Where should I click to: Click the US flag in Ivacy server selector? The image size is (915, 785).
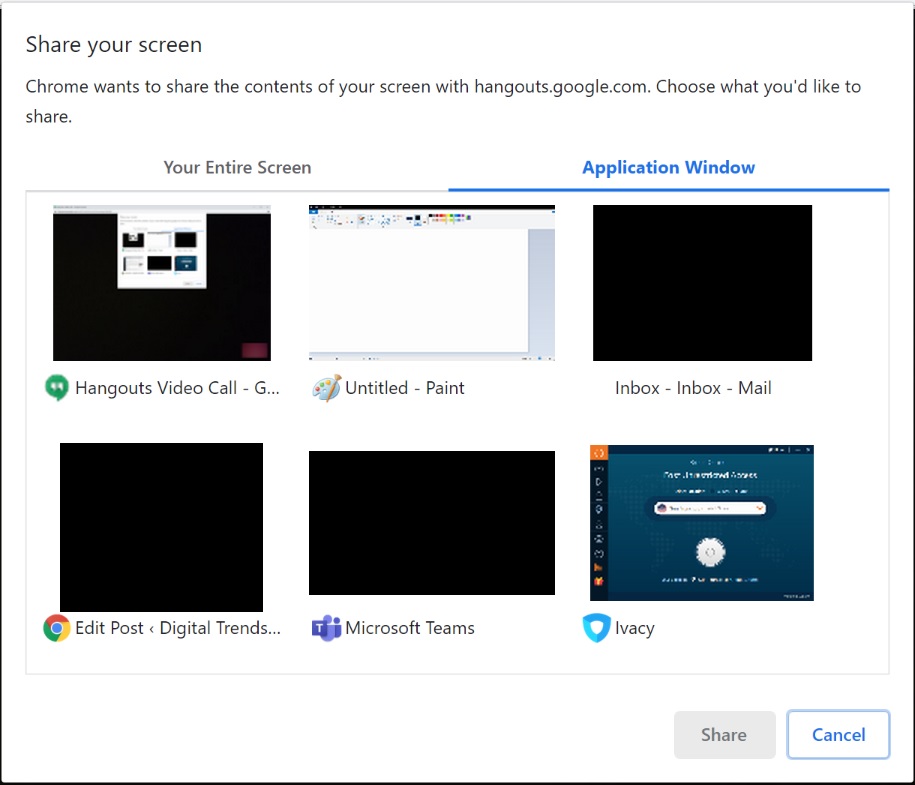coord(661,508)
